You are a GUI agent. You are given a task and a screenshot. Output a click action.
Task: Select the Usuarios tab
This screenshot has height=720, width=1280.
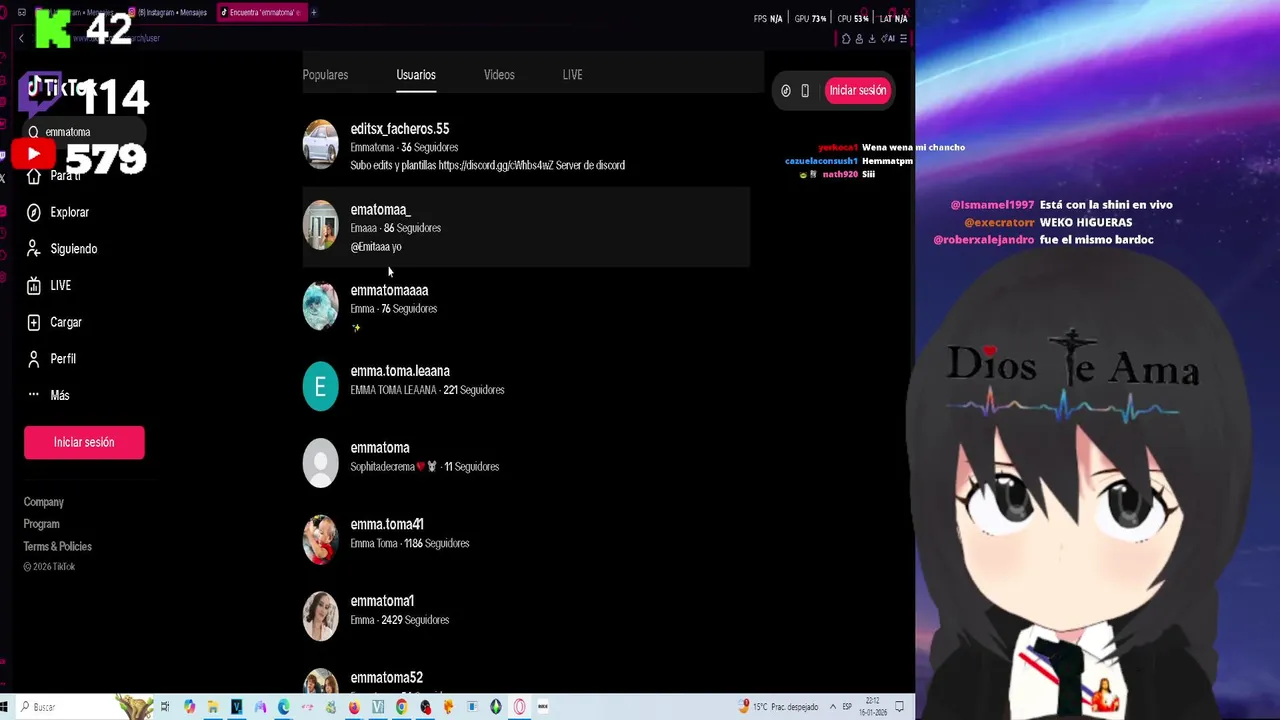click(x=416, y=75)
